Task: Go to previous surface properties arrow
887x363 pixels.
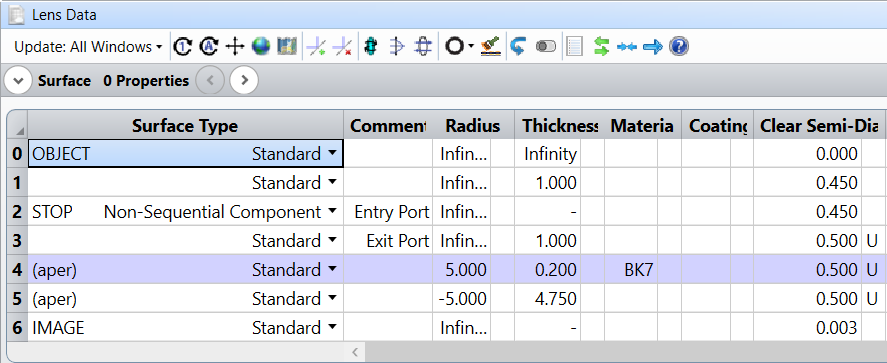Action: pos(210,81)
